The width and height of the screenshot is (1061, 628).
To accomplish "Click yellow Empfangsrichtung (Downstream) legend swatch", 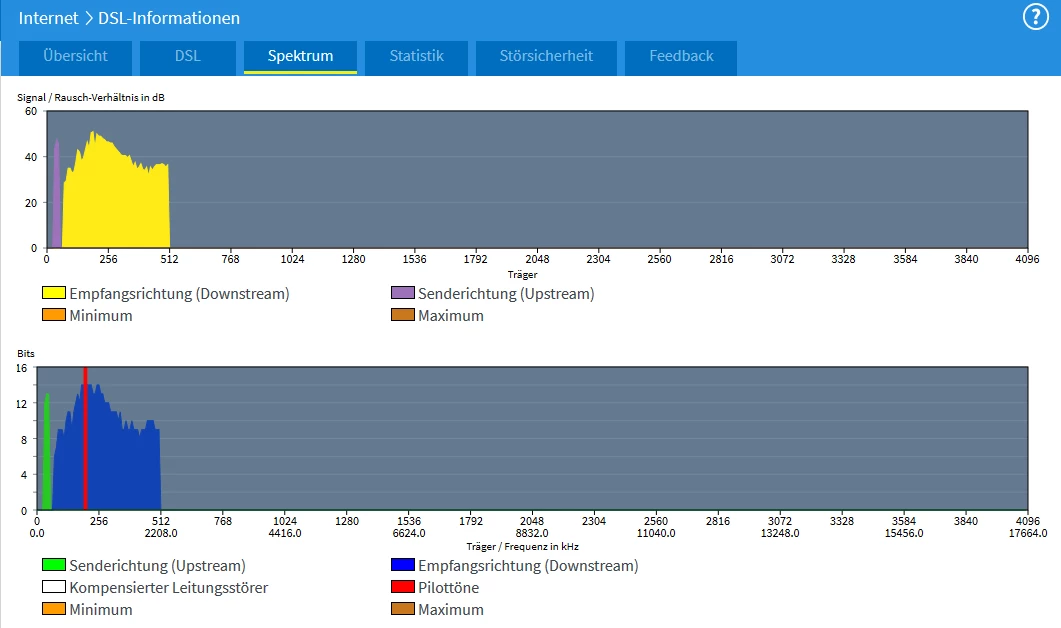I will tap(53, 294).
